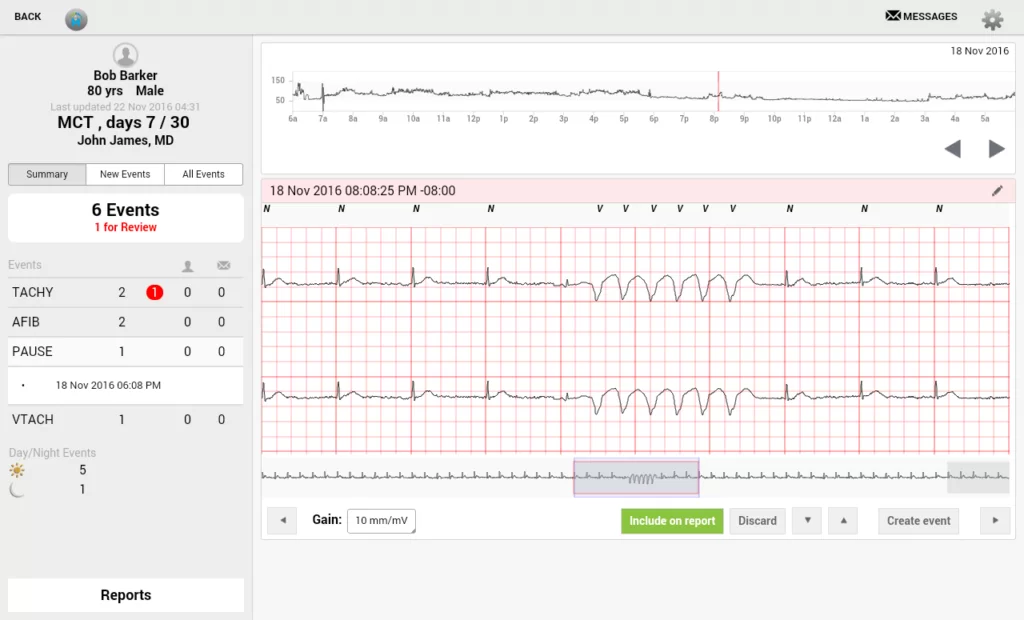Screen dimensions: 1024x620
Task: Open the Reports section
Action: 125,595
